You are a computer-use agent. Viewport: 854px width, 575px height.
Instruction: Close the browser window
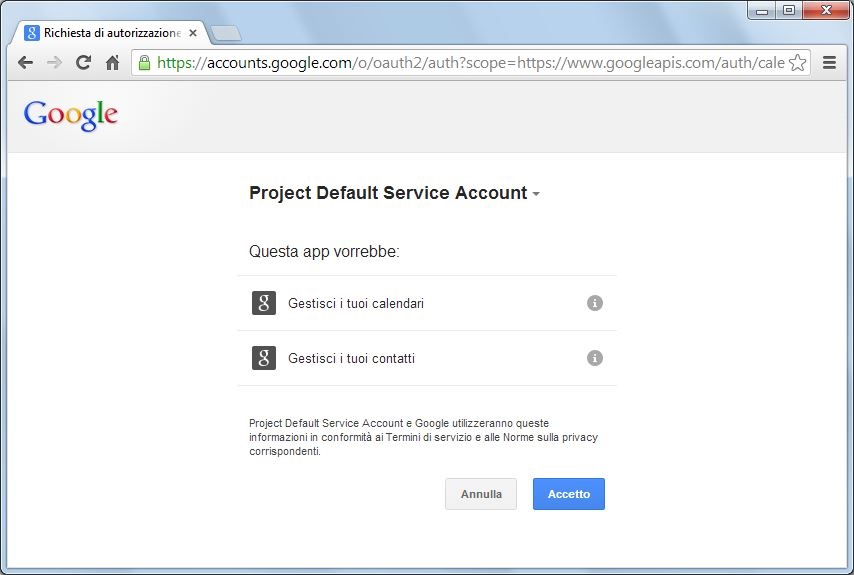click(x=826, y=10)
